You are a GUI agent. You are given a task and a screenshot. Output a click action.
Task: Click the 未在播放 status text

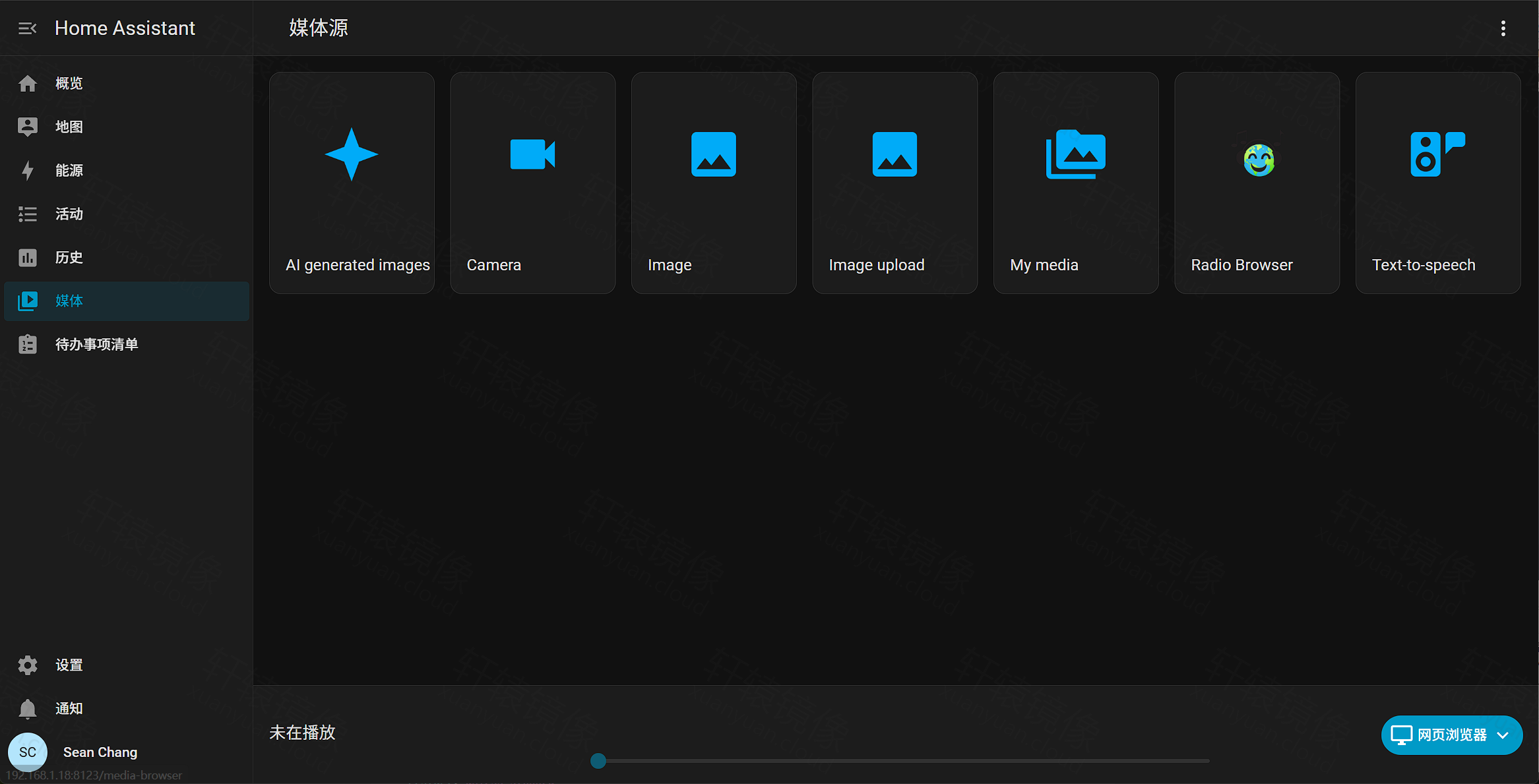pos(303,733)
